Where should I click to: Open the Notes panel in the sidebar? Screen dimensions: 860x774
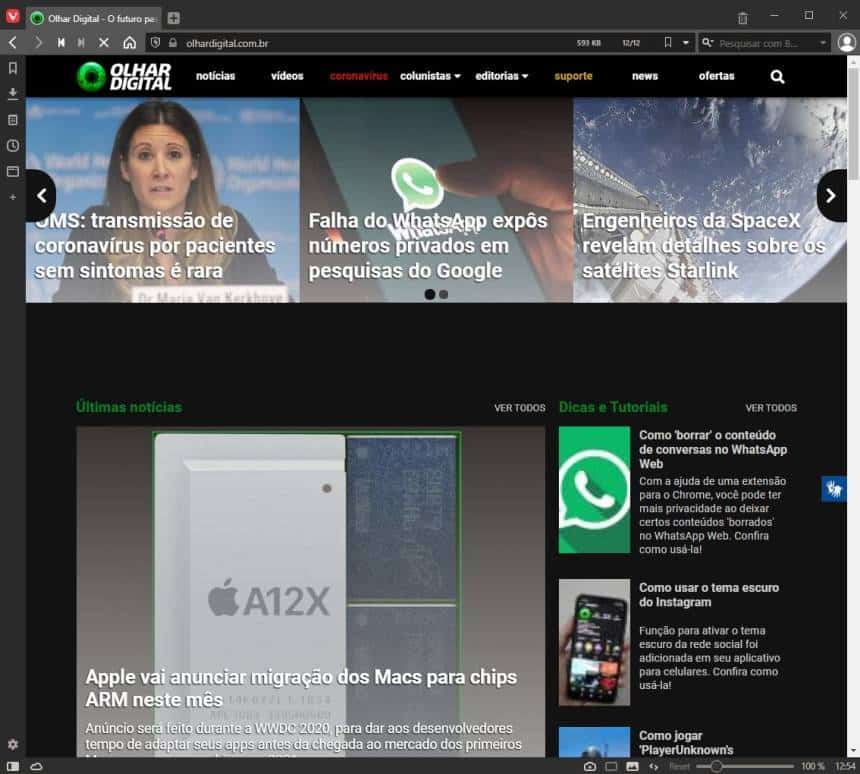(13, 120)
